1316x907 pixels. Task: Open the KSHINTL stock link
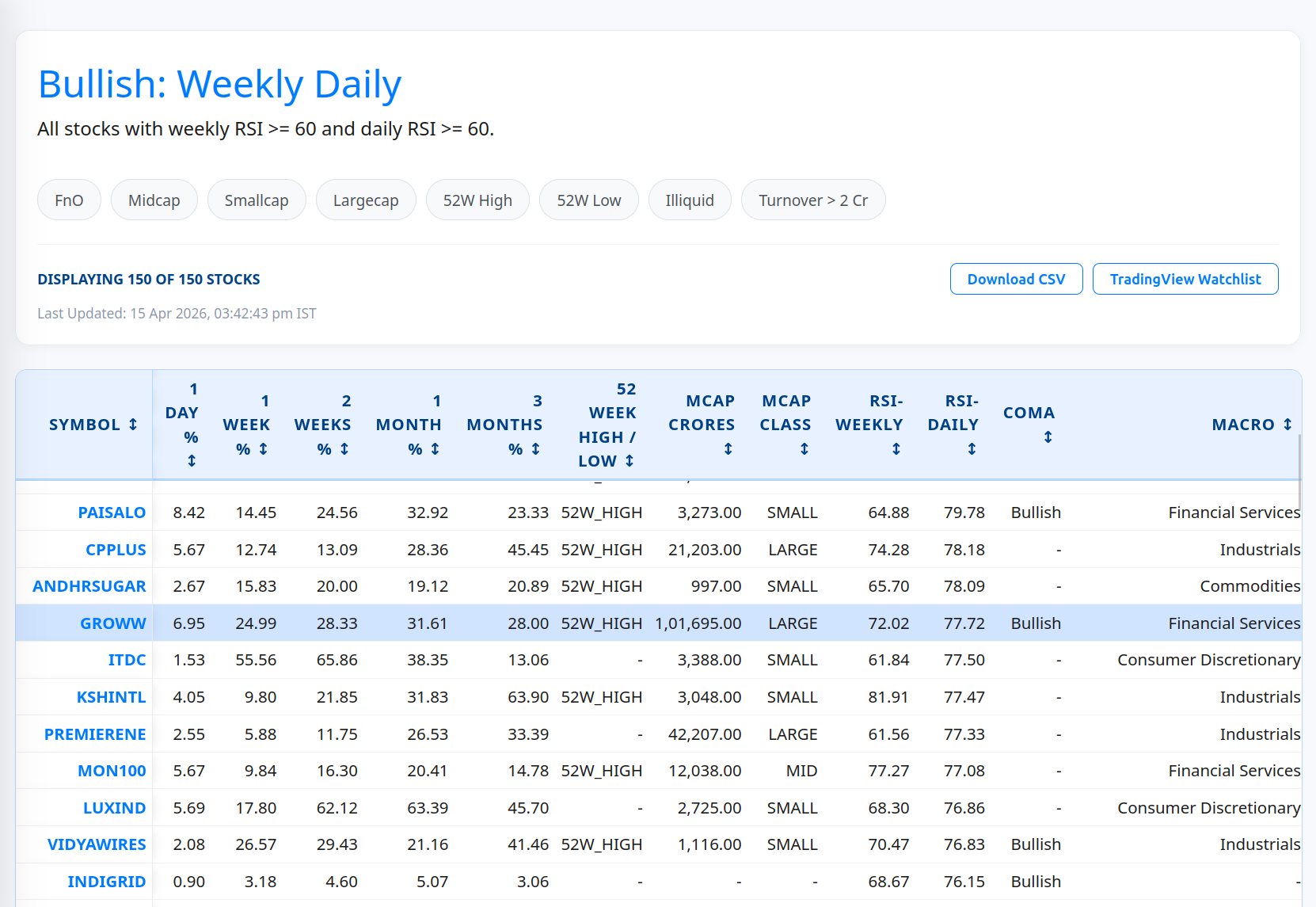tap(112, 697)
